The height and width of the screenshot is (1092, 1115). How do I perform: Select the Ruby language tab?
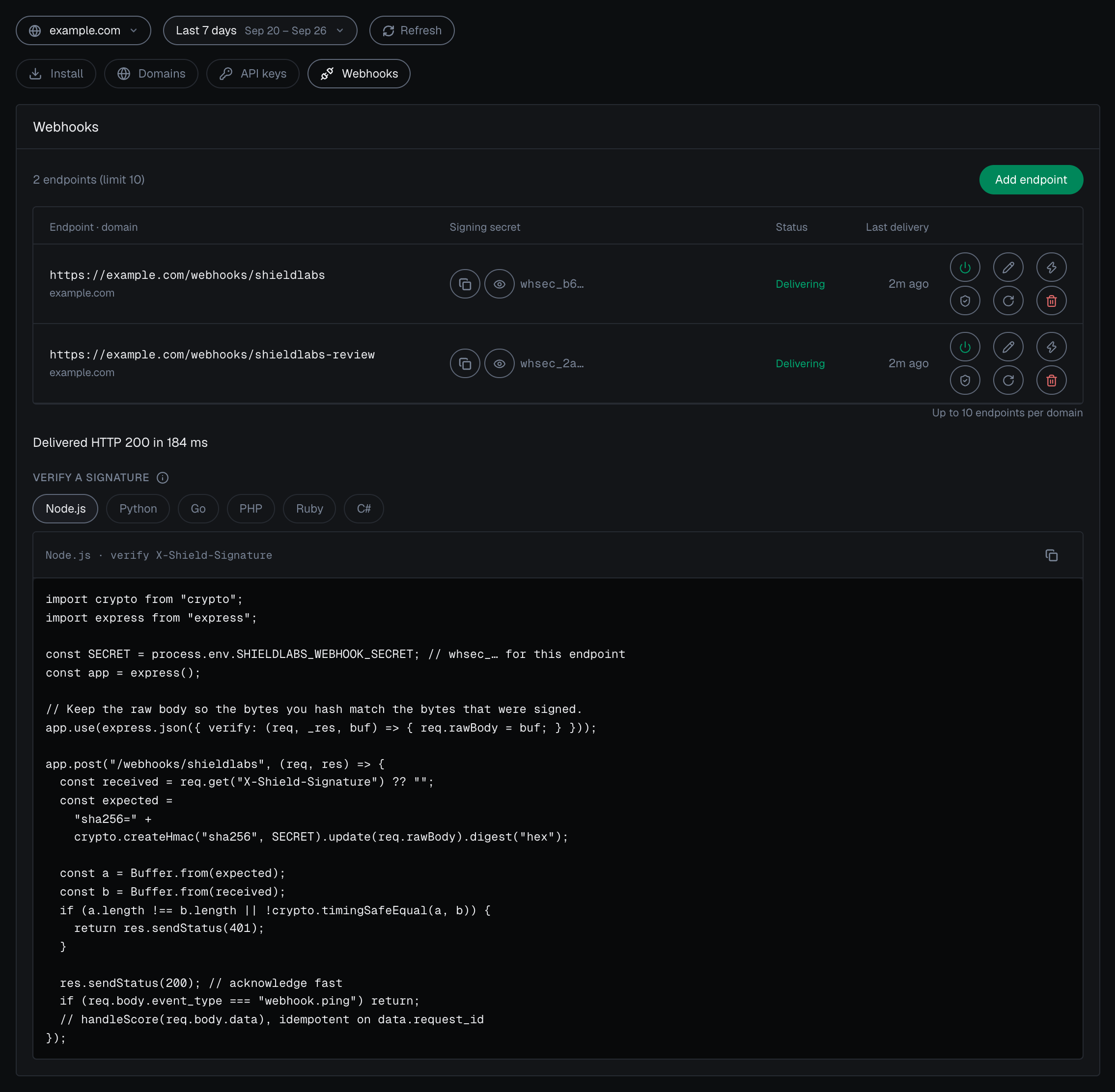click(309, 509)
